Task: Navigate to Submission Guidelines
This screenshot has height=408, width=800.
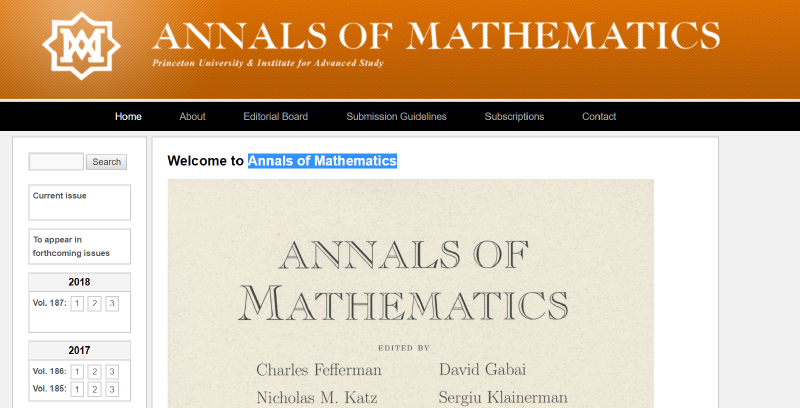Action: 396,117
